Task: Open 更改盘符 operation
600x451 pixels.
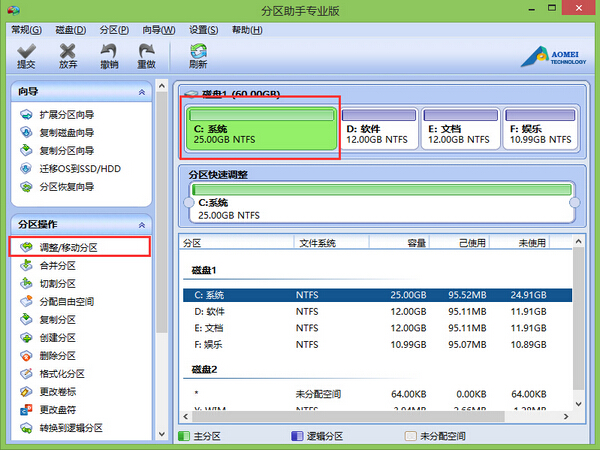Action: (x=57, y=410)
